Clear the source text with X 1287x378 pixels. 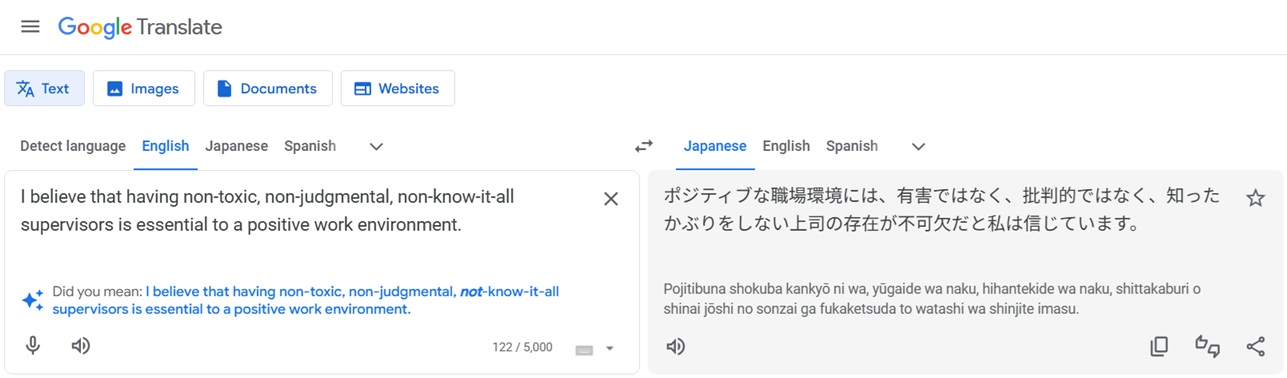[x=611, y=199]
